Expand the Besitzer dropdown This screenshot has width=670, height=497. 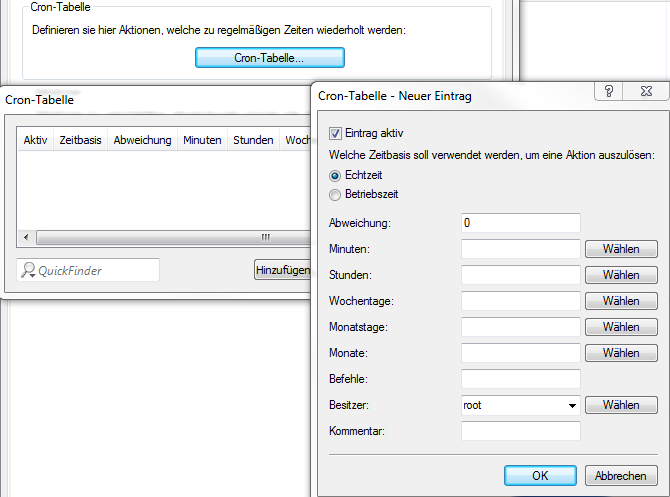[x=572, y=405]
